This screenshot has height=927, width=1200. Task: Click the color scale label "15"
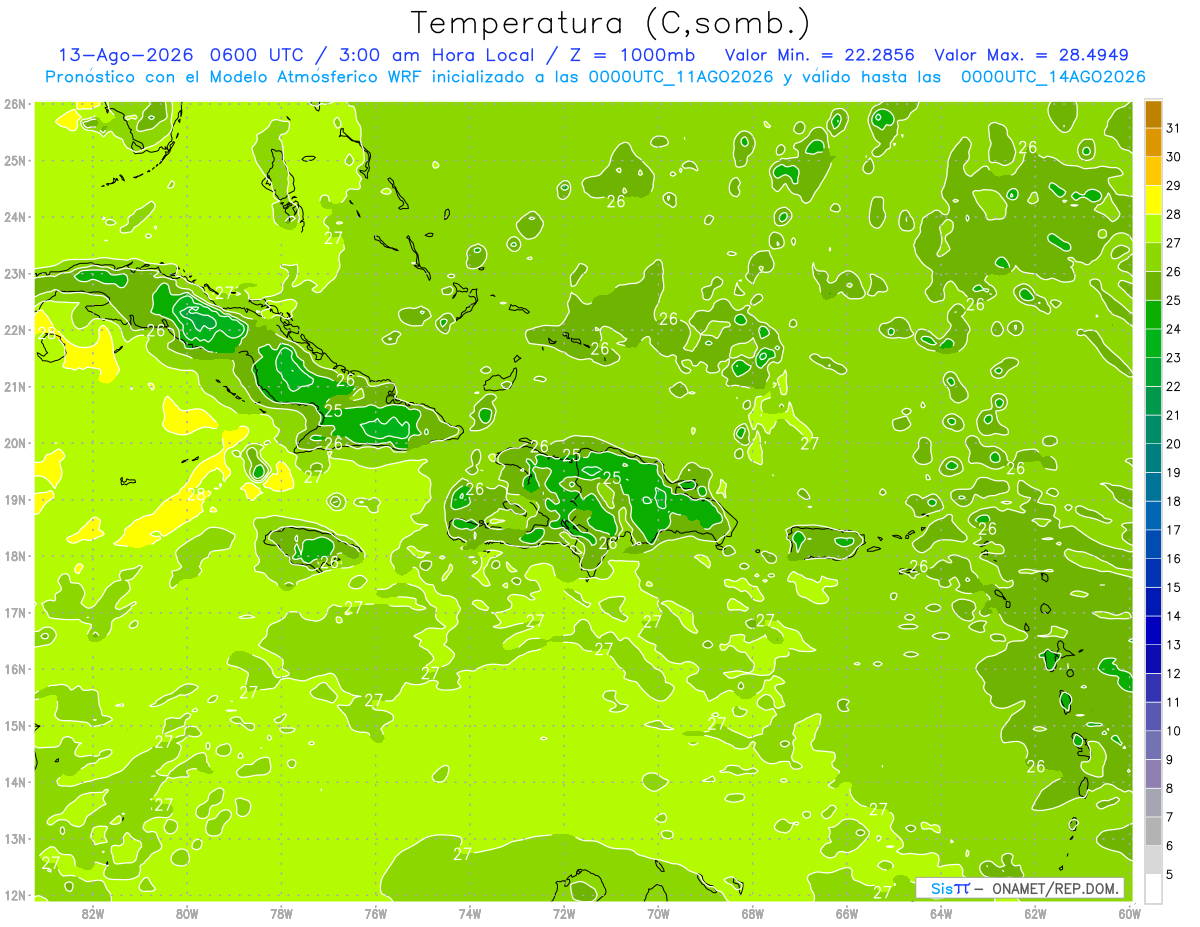[1174, 587]
